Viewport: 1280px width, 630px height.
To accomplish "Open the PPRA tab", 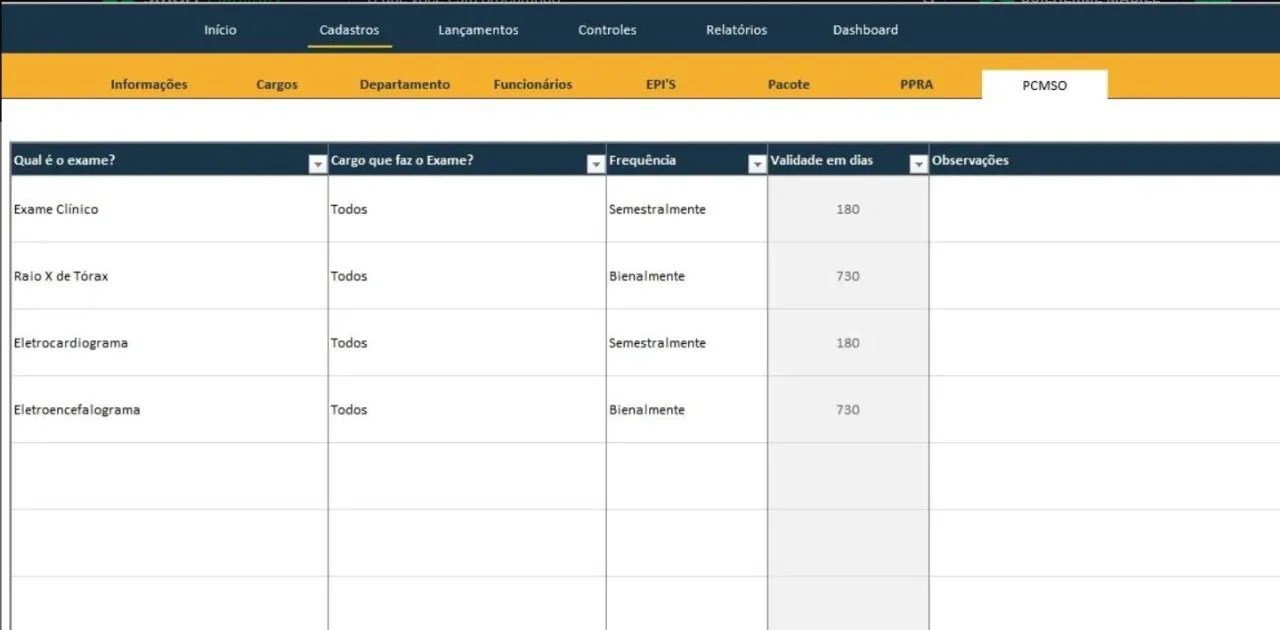I will (916, 85).
